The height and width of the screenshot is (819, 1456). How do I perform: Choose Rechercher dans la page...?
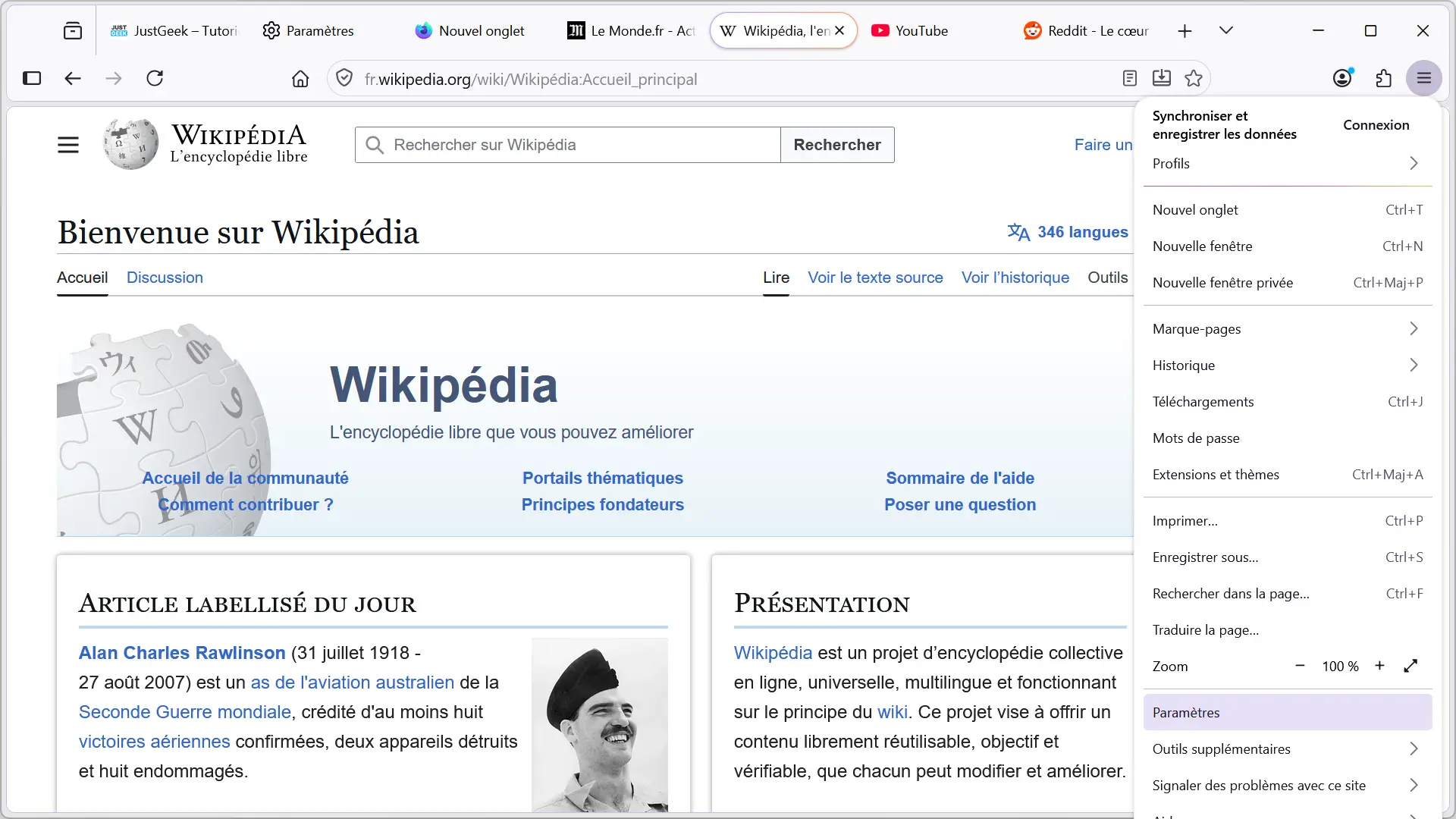point(1287,594)
